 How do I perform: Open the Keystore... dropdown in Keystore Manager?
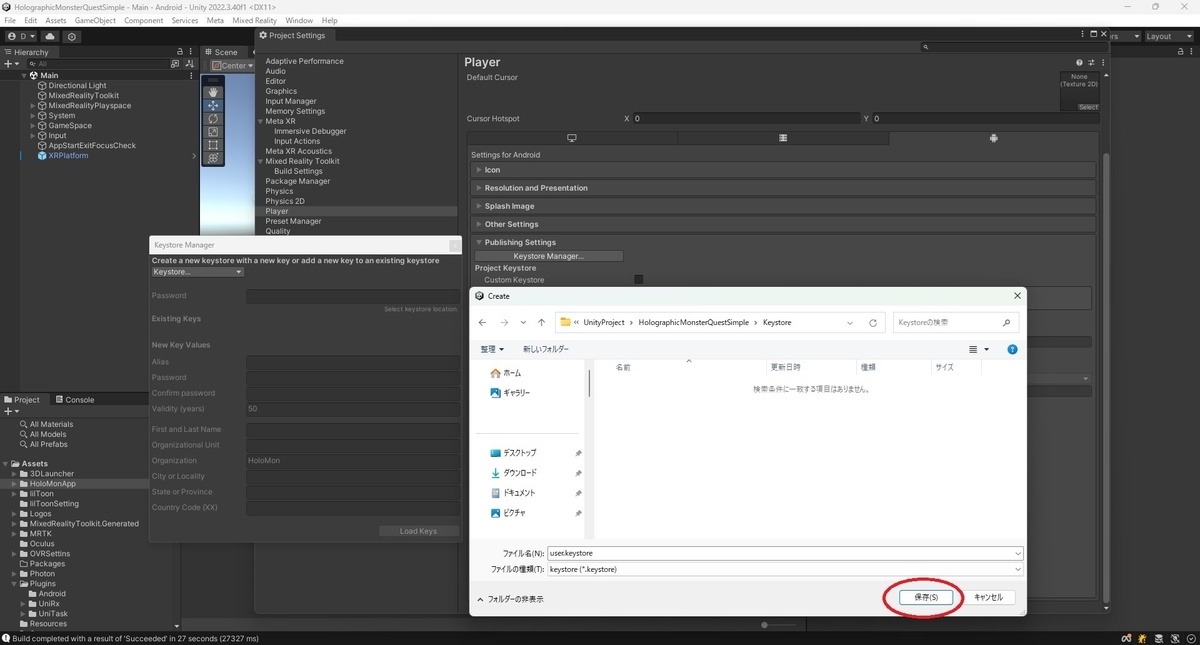[x=197, y=272]
